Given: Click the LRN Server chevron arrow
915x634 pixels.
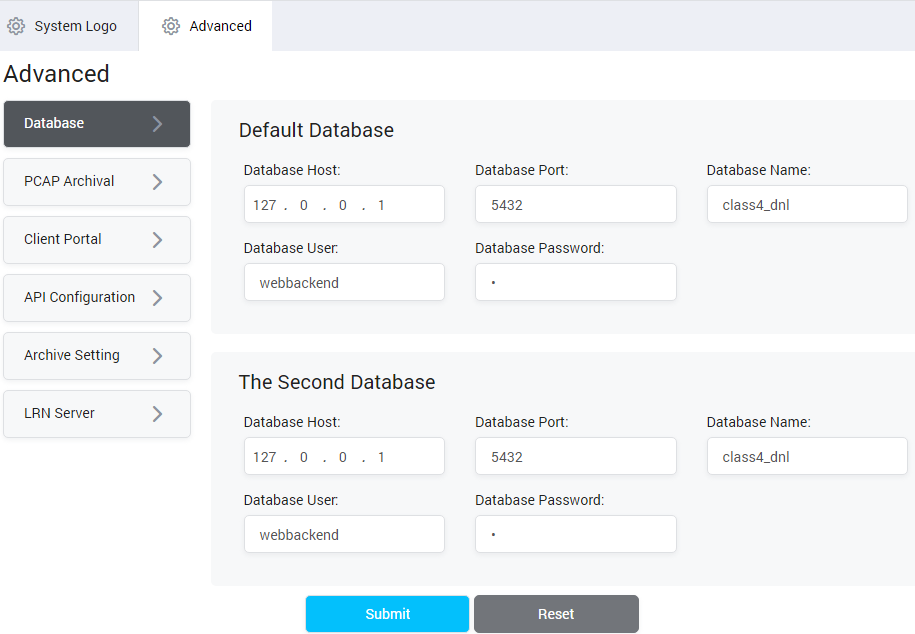Looking at the screenshot, I should (157, 414).
